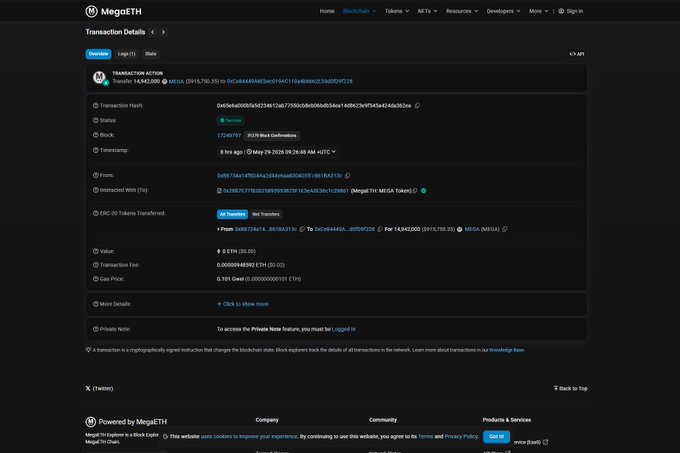Viewport: 680px width, 453px height.
Task: Switch to the Logs (1) tab
Action: tap(126, 54)
